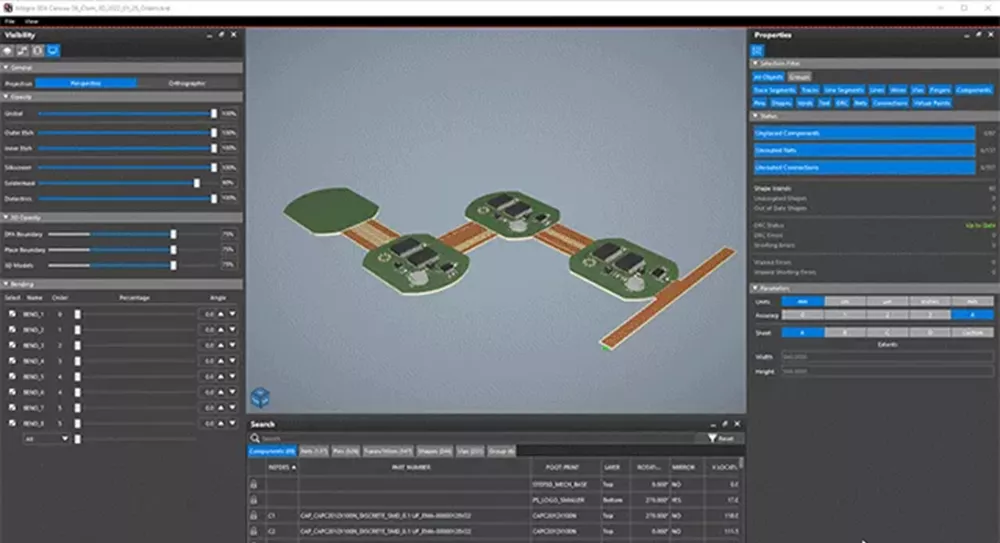This screenshot has height=543, width=1000.
Task: Click the Unplaced Components status button
Action: [864, 133]
